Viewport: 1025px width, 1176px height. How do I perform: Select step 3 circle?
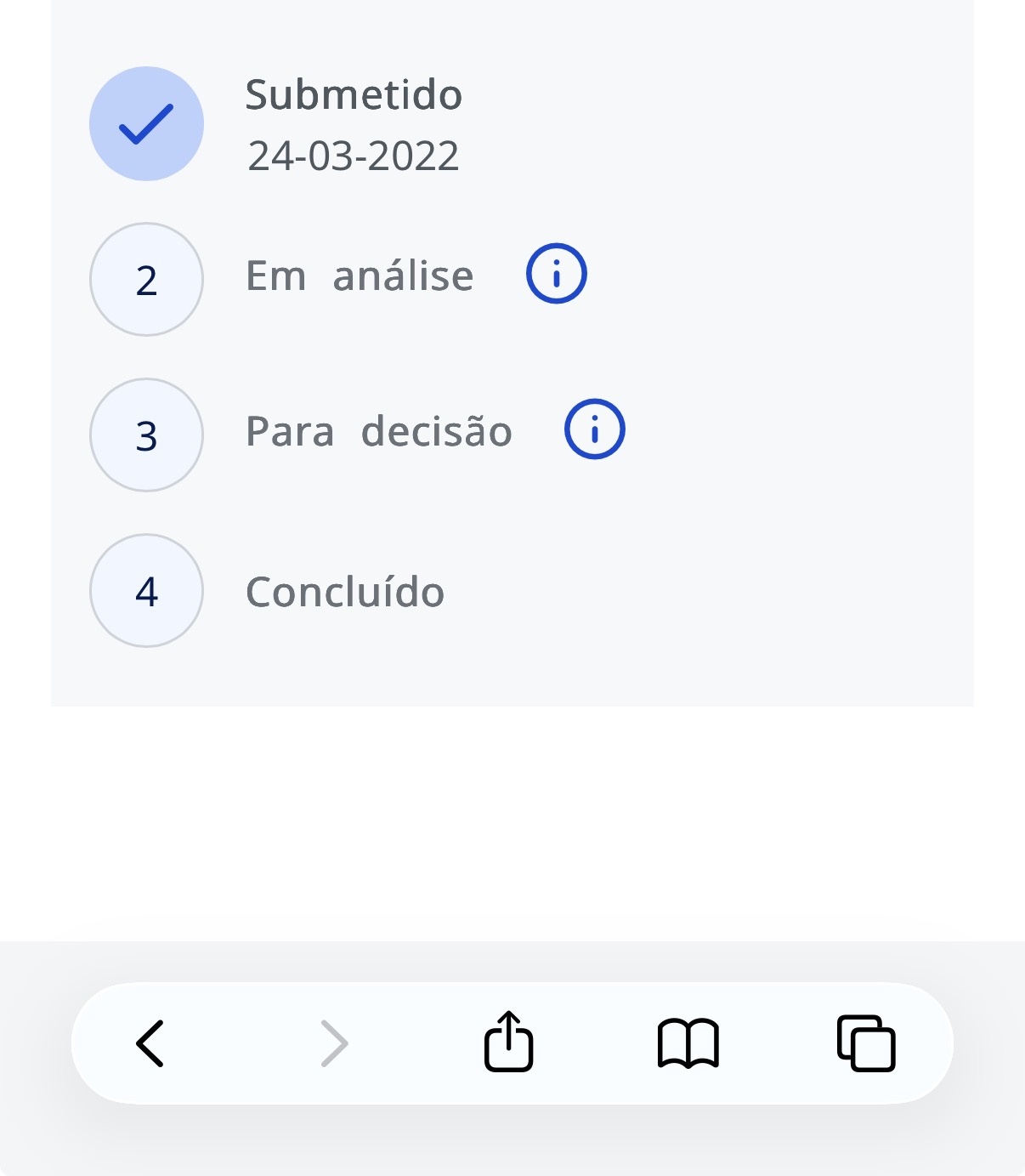[146, 435]
